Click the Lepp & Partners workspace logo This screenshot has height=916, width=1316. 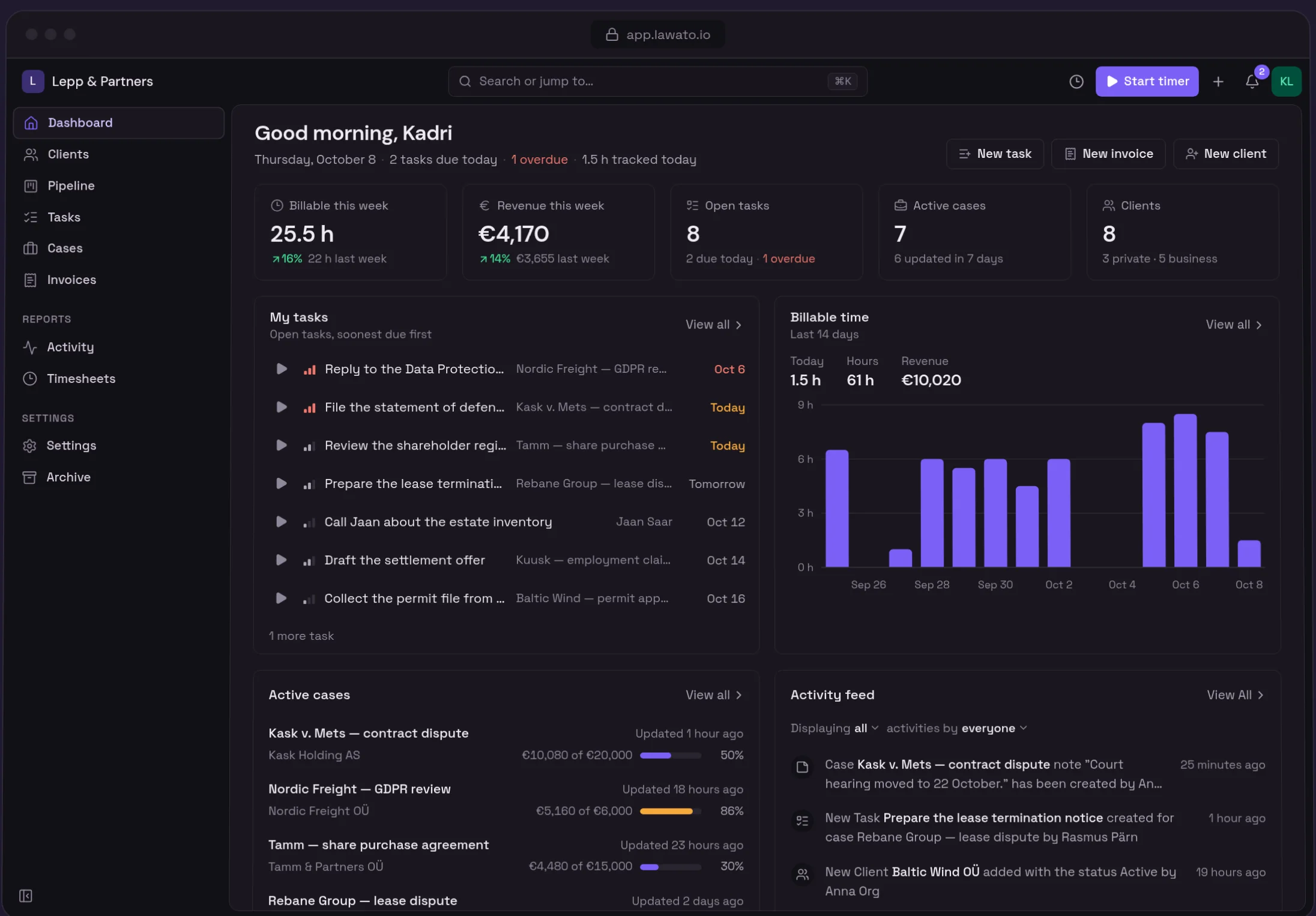point(33,81)
